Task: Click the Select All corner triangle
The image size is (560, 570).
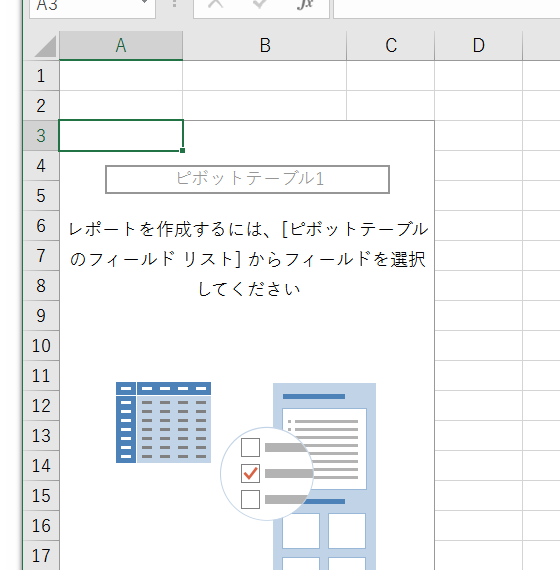Action: click(46, 46)
